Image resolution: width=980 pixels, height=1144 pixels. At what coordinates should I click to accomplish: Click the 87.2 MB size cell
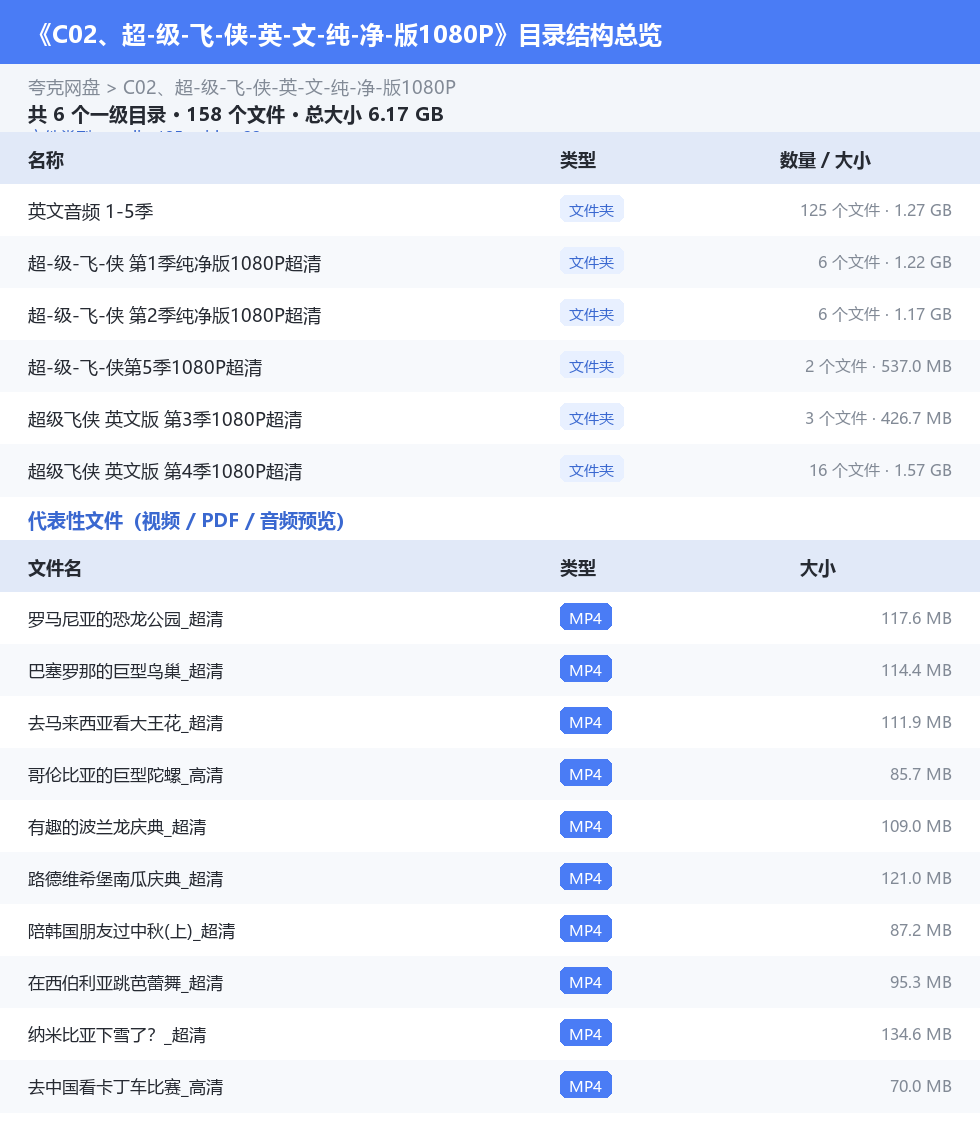(x=920, y=930)
